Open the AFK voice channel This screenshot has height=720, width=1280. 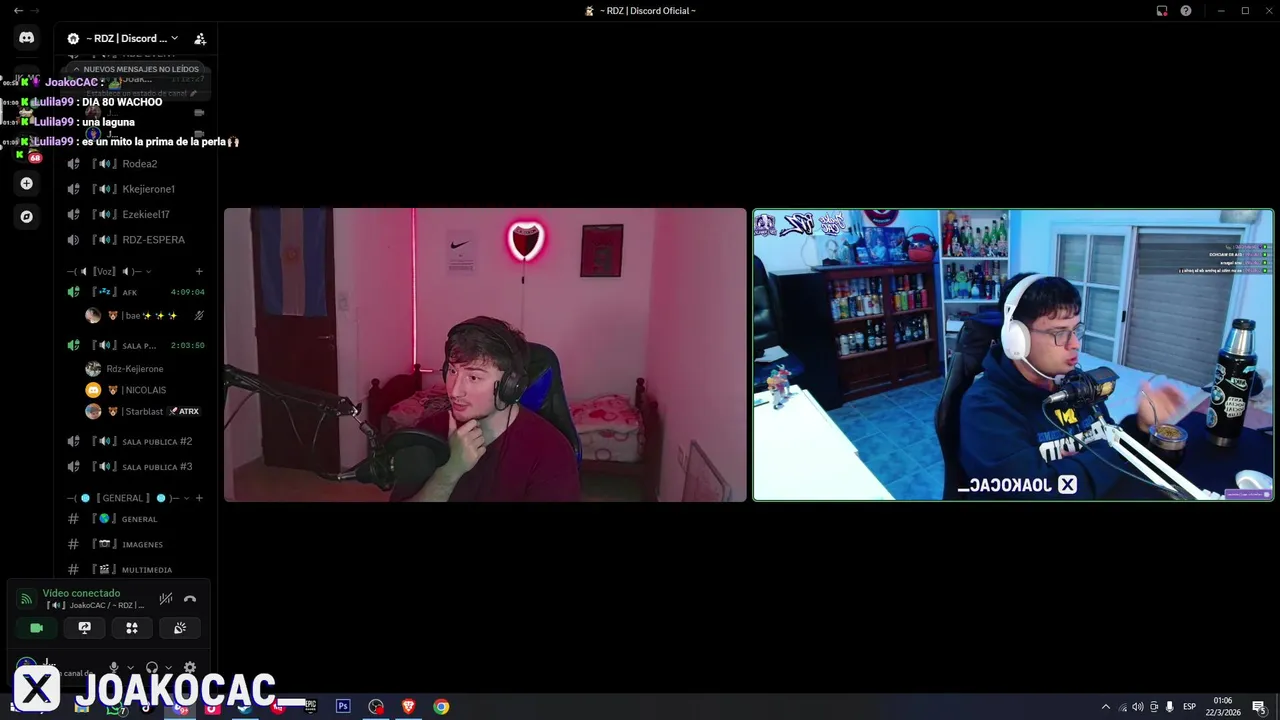click(135, 292)
